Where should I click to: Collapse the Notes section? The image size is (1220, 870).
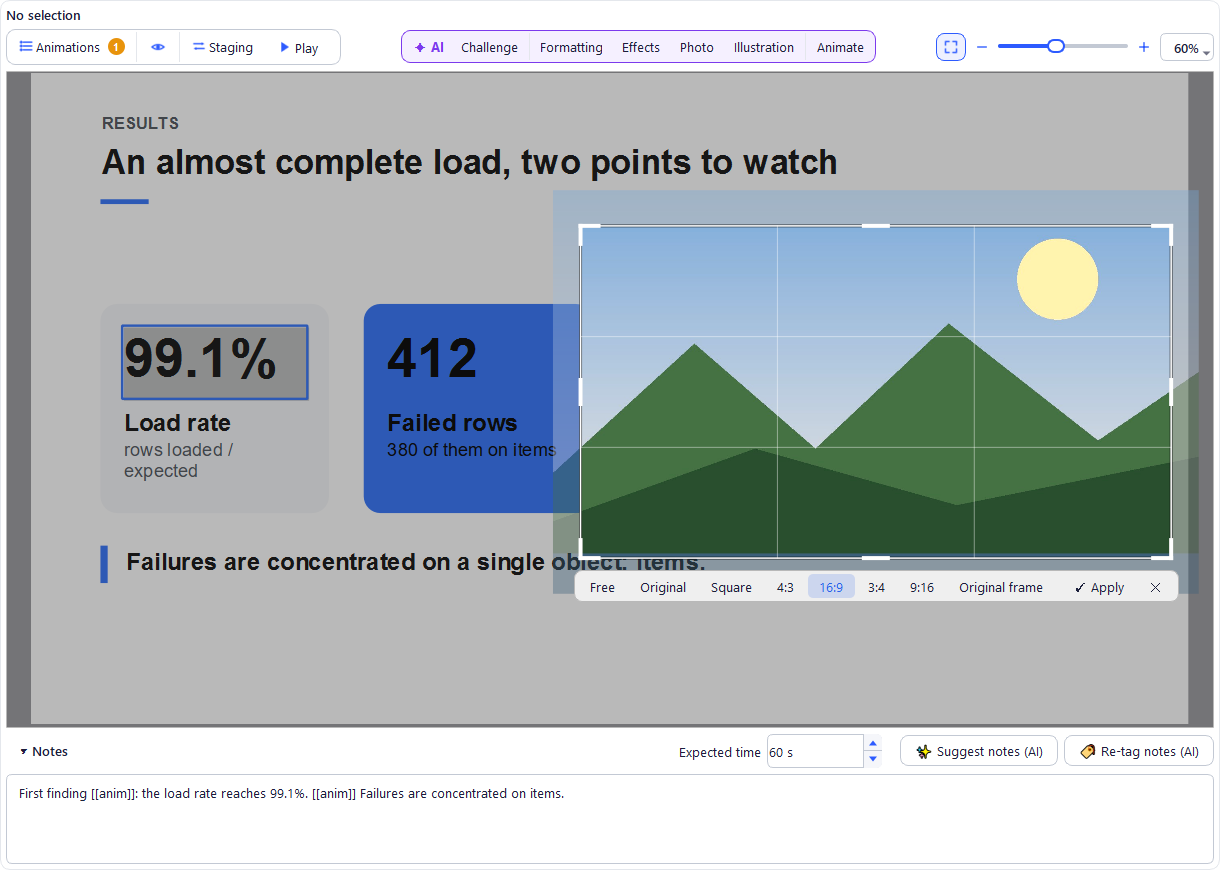point(44,751)
